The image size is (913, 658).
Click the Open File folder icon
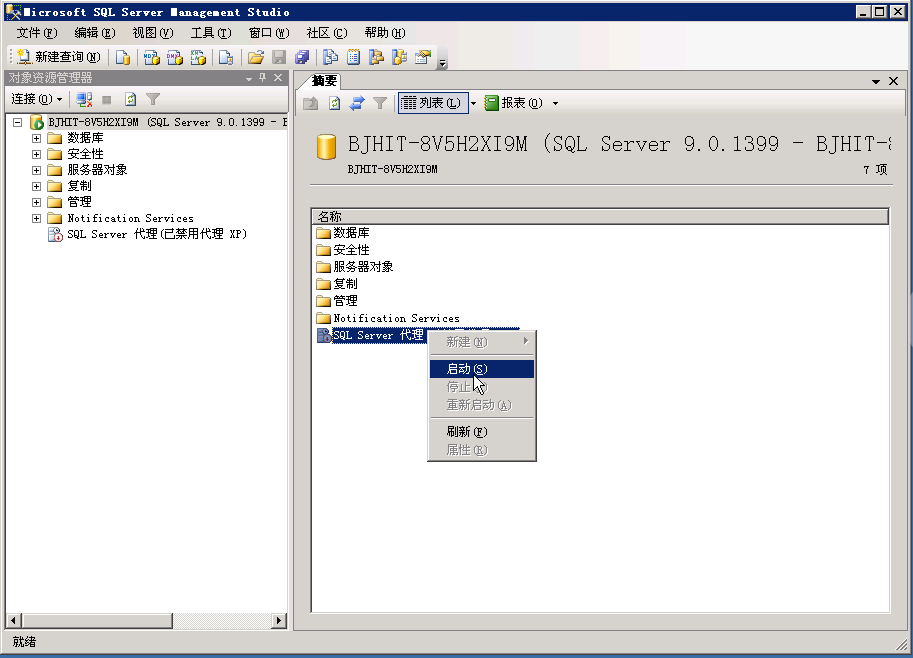[256, 56]
